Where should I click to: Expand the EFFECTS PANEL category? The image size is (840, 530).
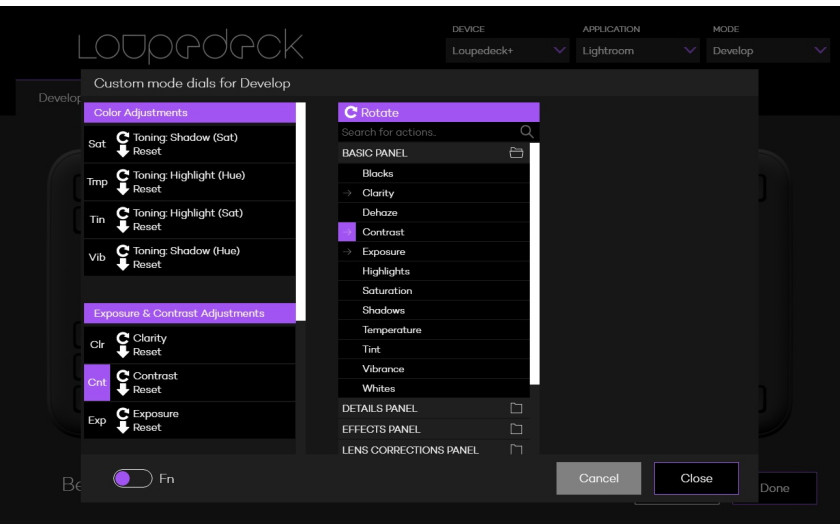[x=433, y=429]
